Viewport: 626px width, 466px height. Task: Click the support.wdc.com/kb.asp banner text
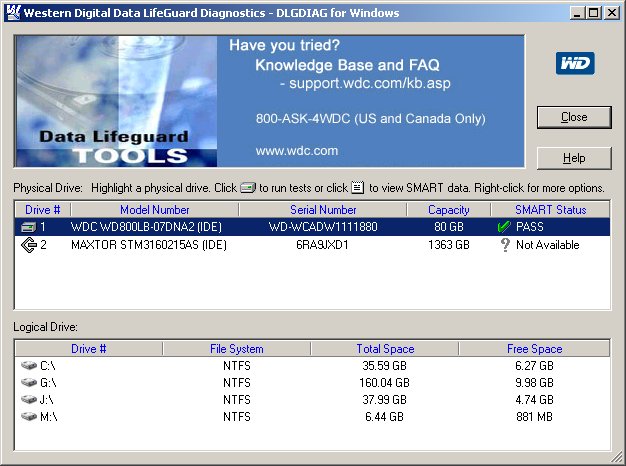(370, 83)
